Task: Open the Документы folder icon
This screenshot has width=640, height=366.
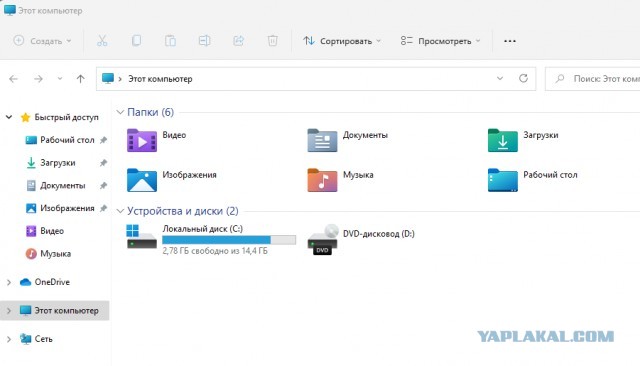Action: point(322,140)
